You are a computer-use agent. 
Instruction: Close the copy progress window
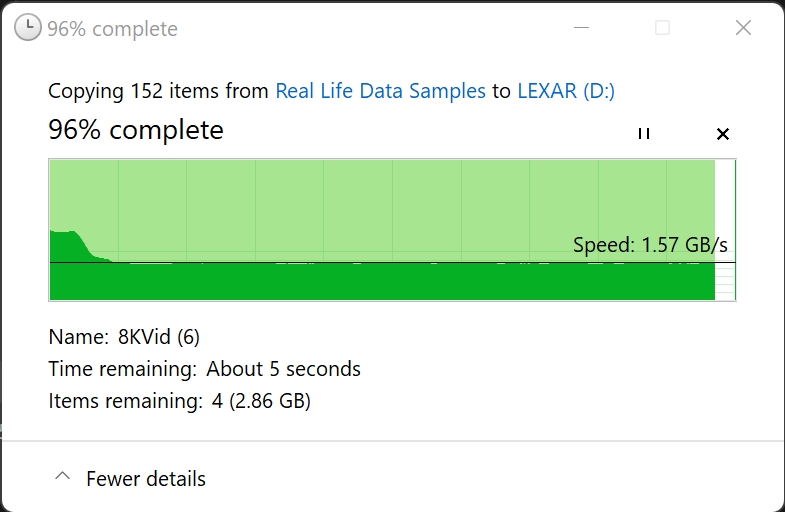click(743, 28)
